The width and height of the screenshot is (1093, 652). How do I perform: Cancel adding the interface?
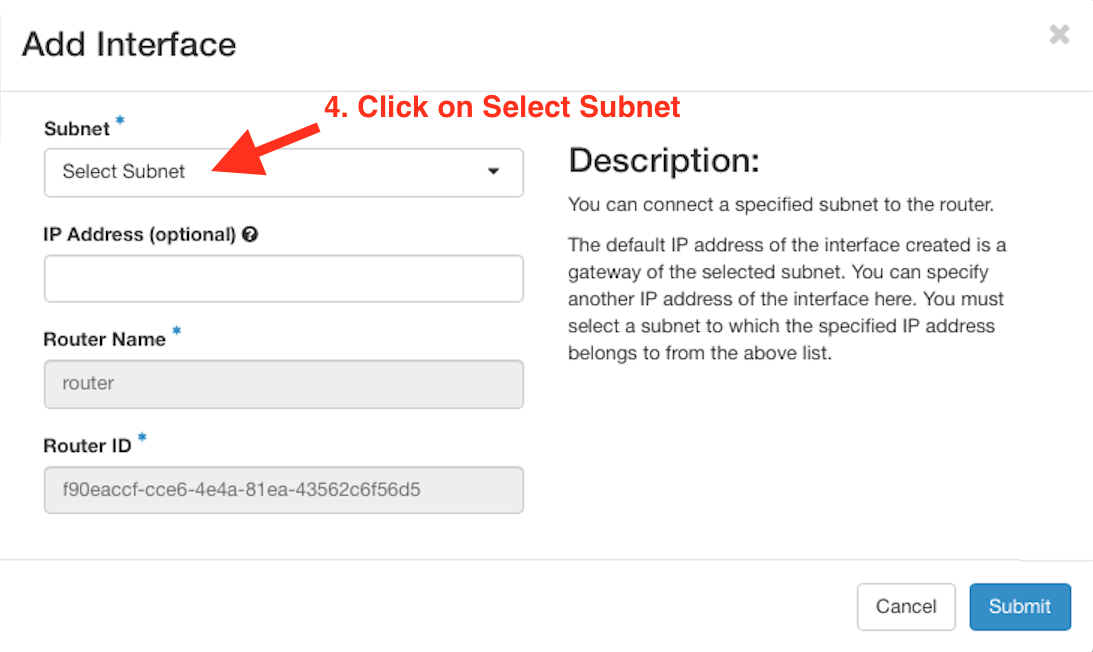click(906, 607)
